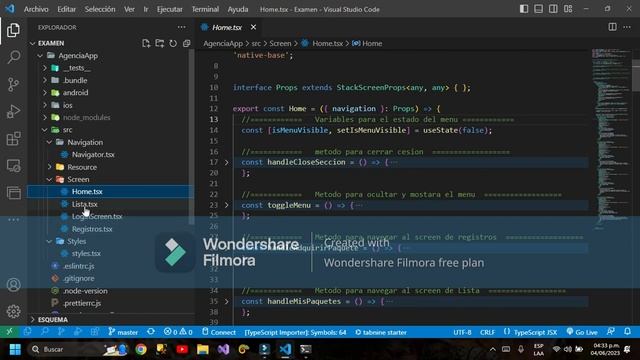640x360 pixels.
Task: Click the code minimap overview
Action: pyautogui.click(x=610, y=139)
